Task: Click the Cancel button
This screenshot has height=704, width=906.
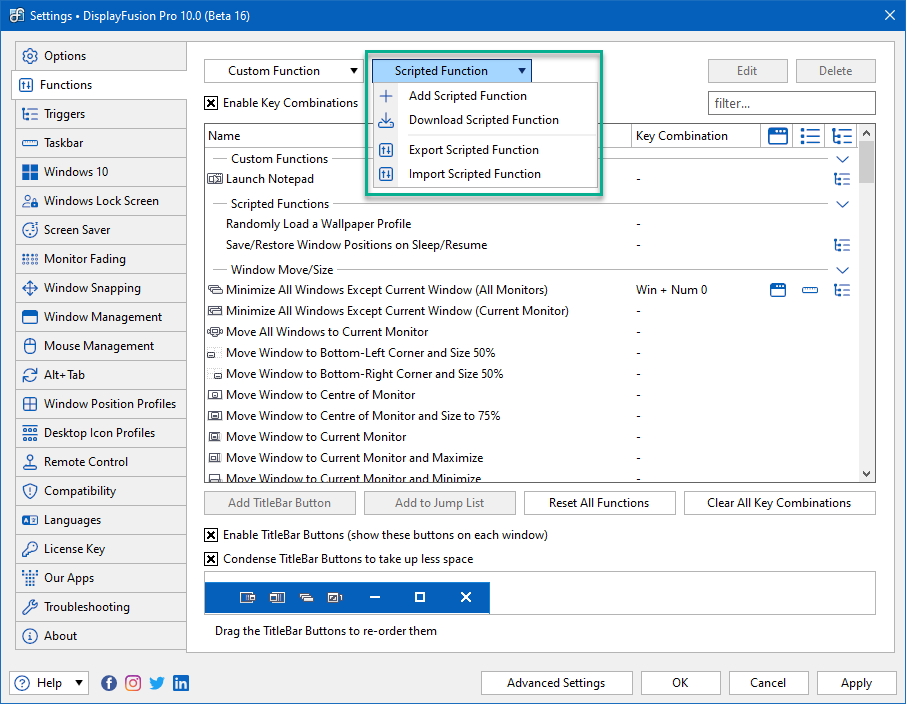Action: (x=768, y=683)
